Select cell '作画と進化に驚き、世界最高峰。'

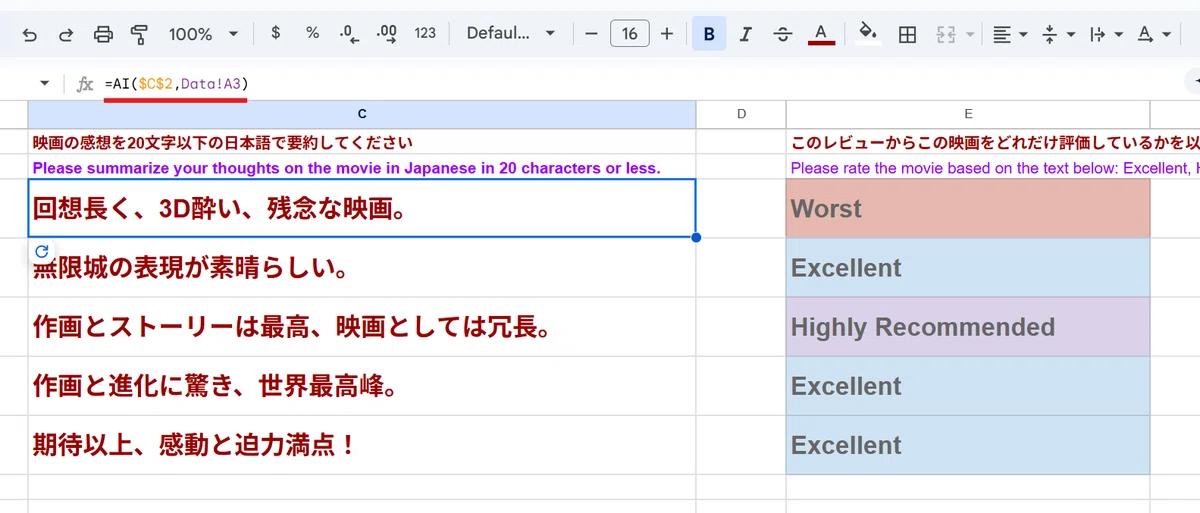pyautogui.click(x=362, y=386)
